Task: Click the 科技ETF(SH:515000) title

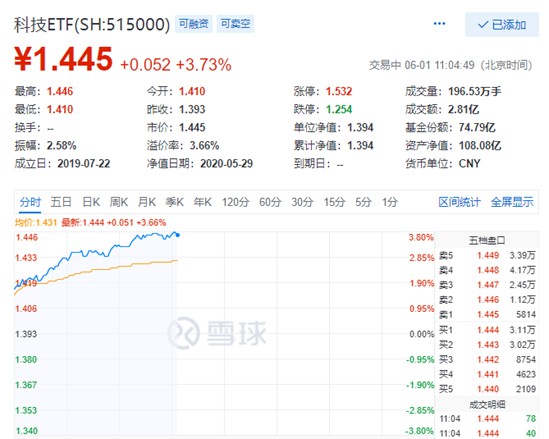Action: coord(92,25)
